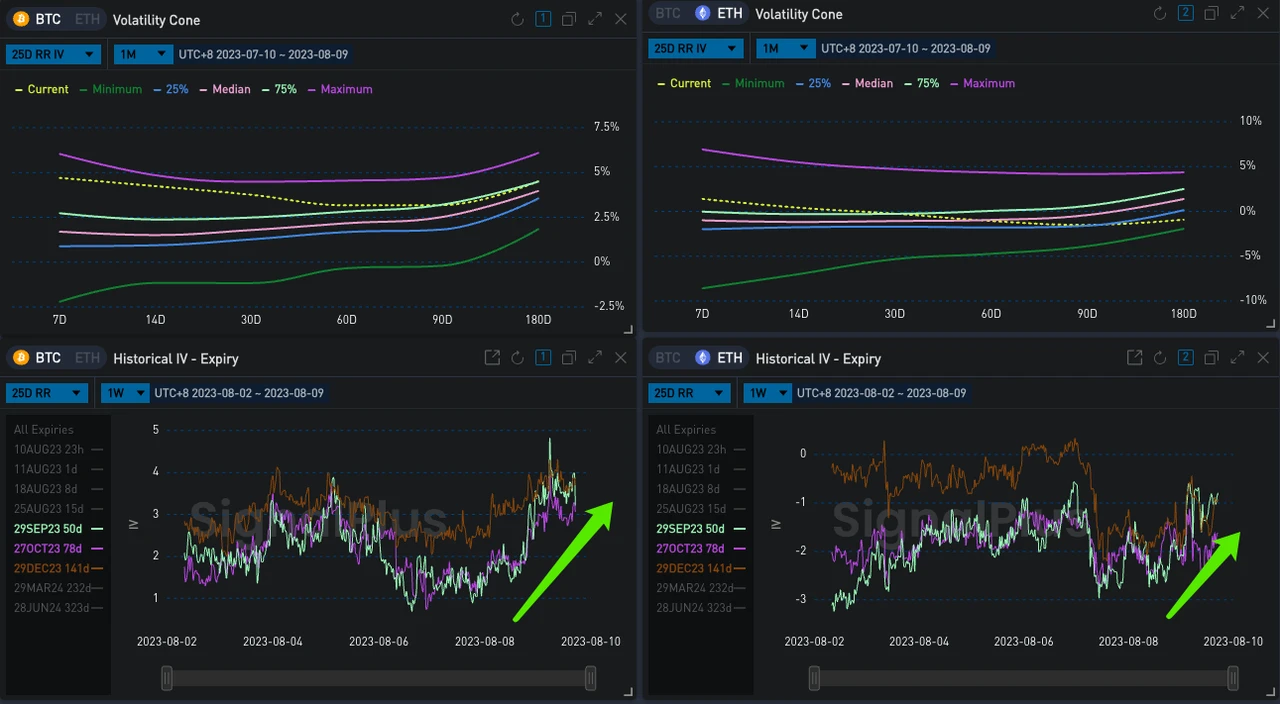Image resolution: width=1280 pixels, height=704 pixels.
Task: Click left range slider handle under BTC Historical IV
Action: pos(167,679)
